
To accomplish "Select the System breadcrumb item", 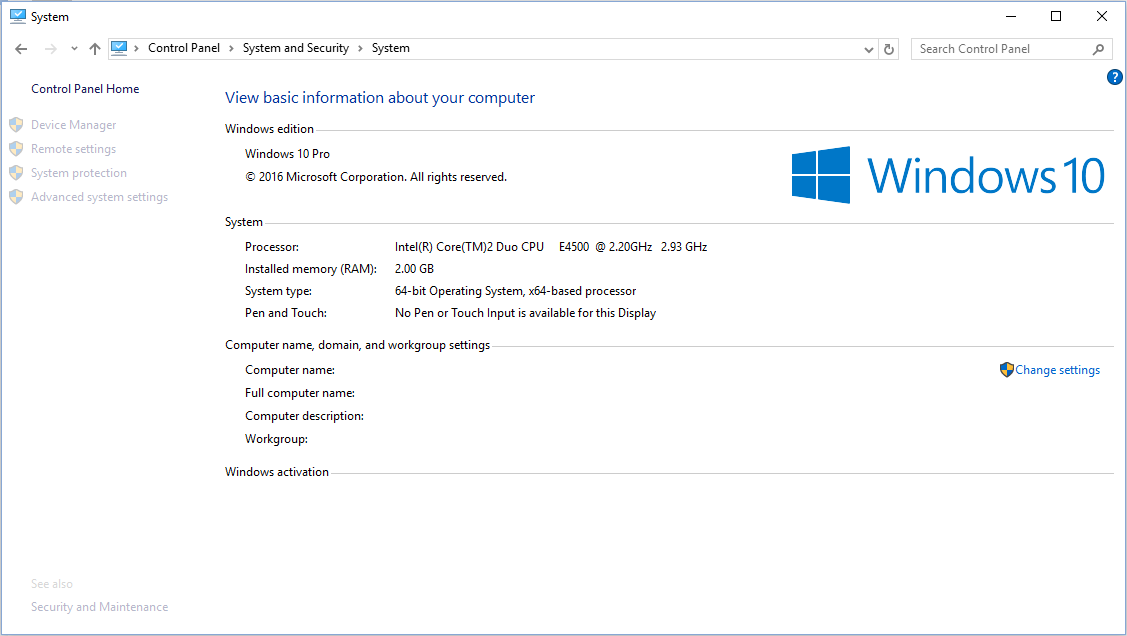I will pos(390,48).
